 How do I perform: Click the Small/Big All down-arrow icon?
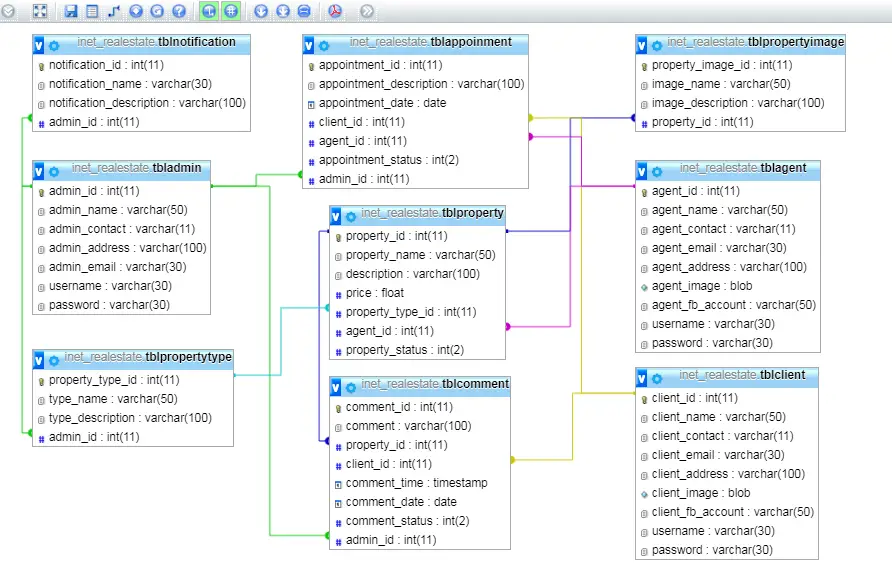click(x=261, y=11)
